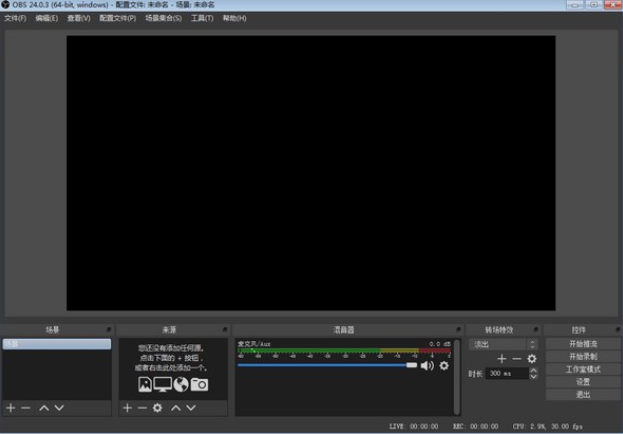Click the REC: 00:00:00 status text

click(475, 426)
